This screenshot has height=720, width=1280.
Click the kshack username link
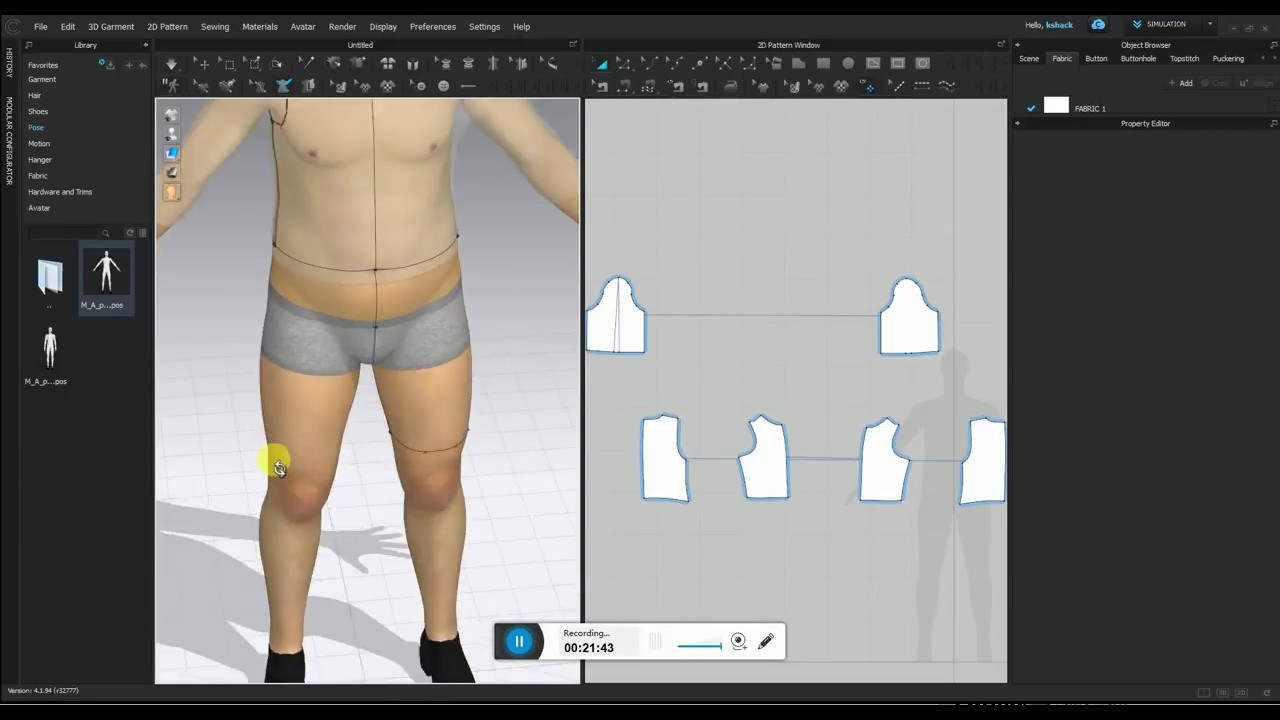1059,25
